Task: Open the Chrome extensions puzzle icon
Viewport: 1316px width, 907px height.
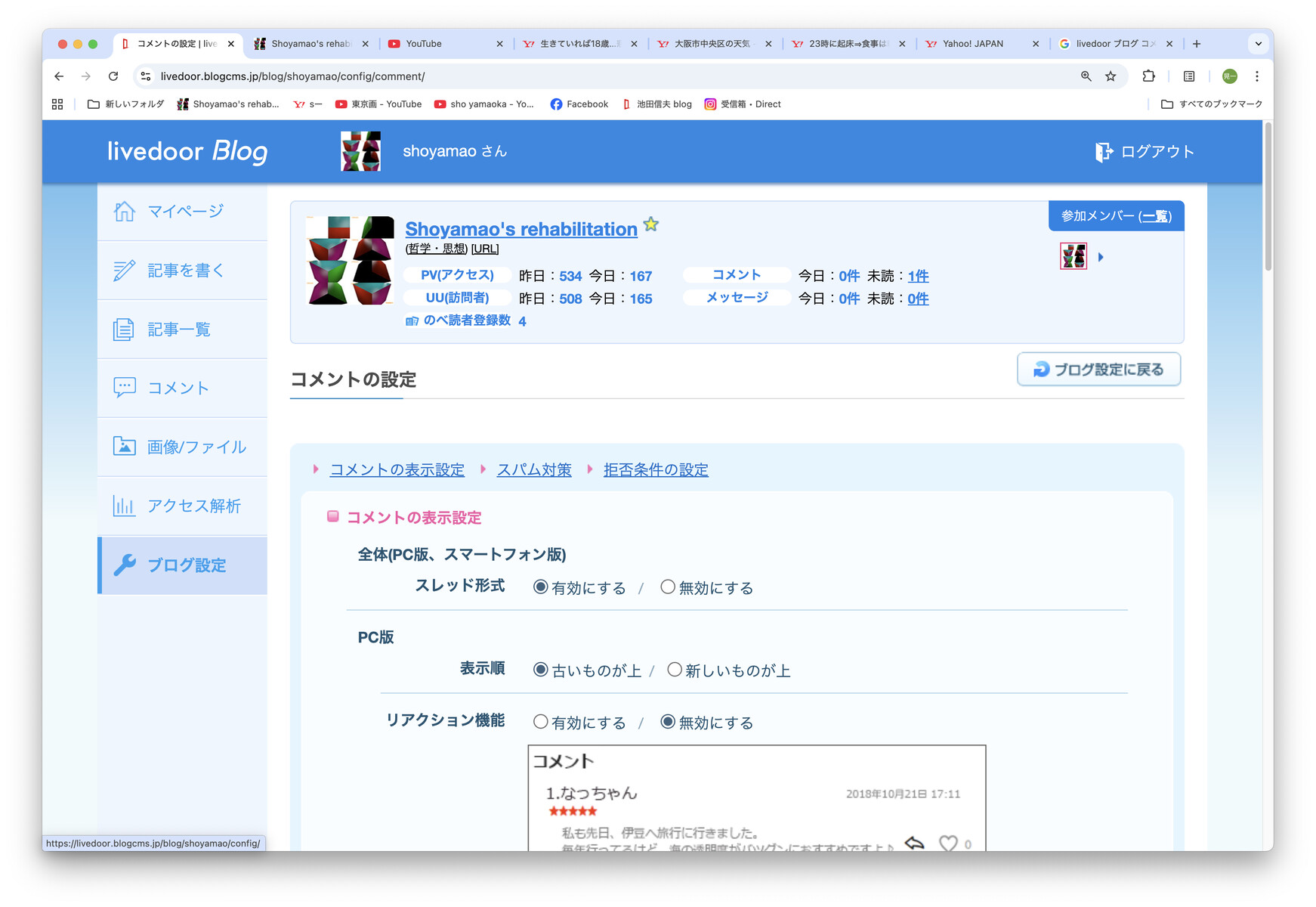Action: (1149, 76)
